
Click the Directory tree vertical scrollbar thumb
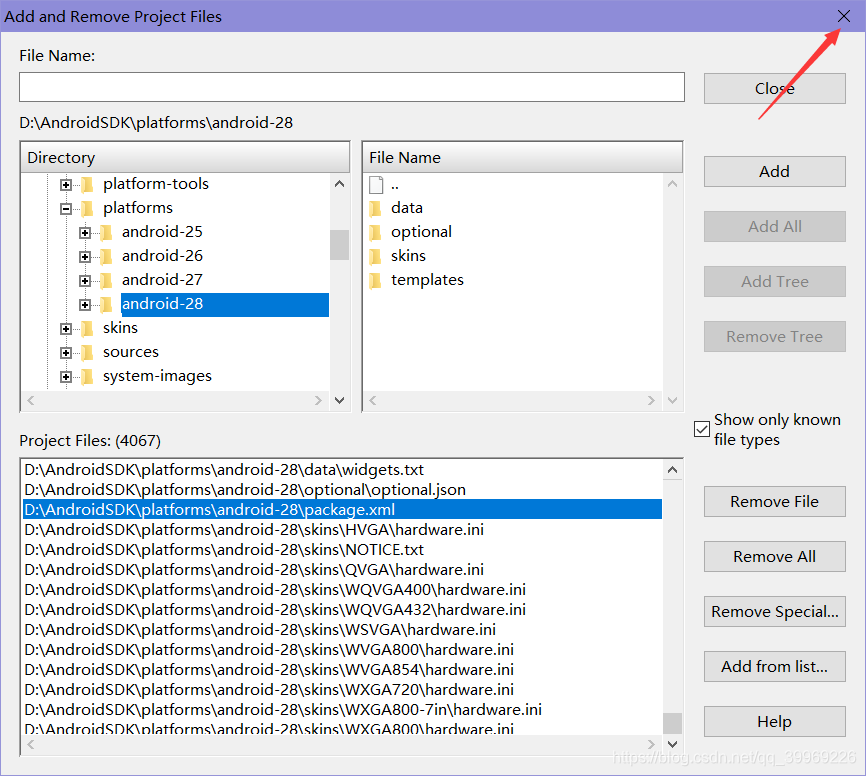pos(339,245)
